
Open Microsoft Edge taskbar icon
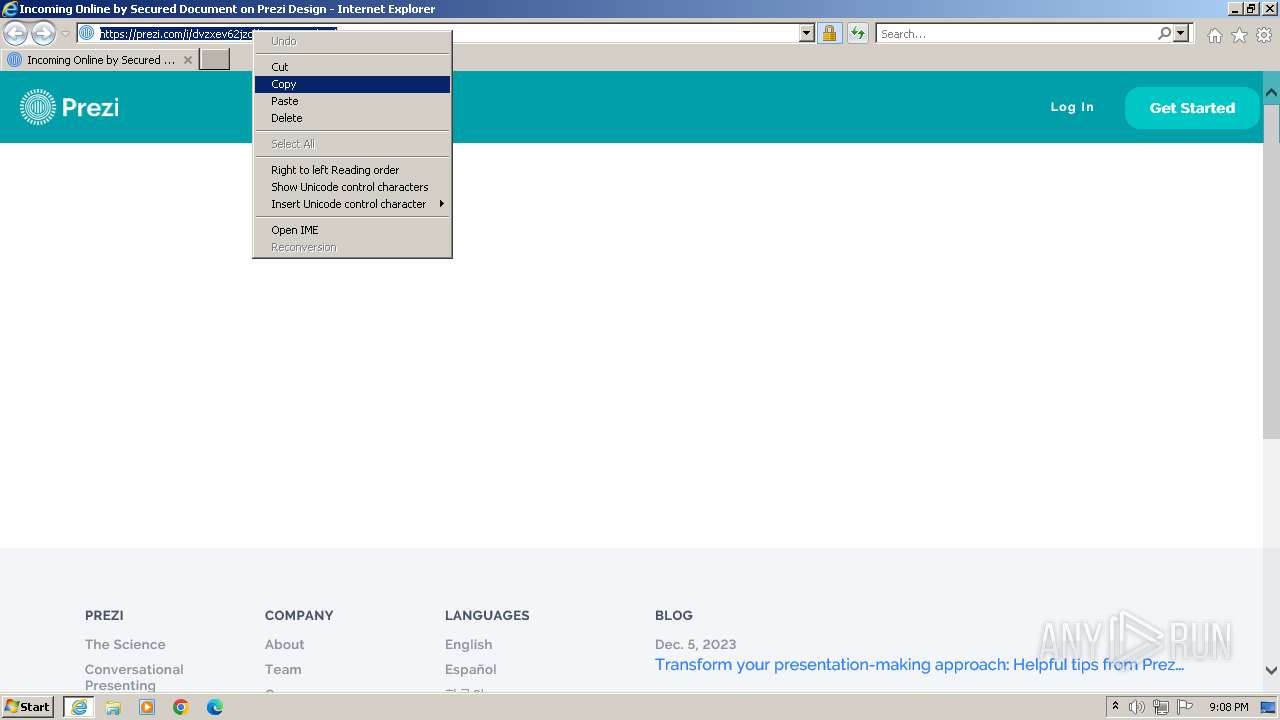[x=215, y=707]
